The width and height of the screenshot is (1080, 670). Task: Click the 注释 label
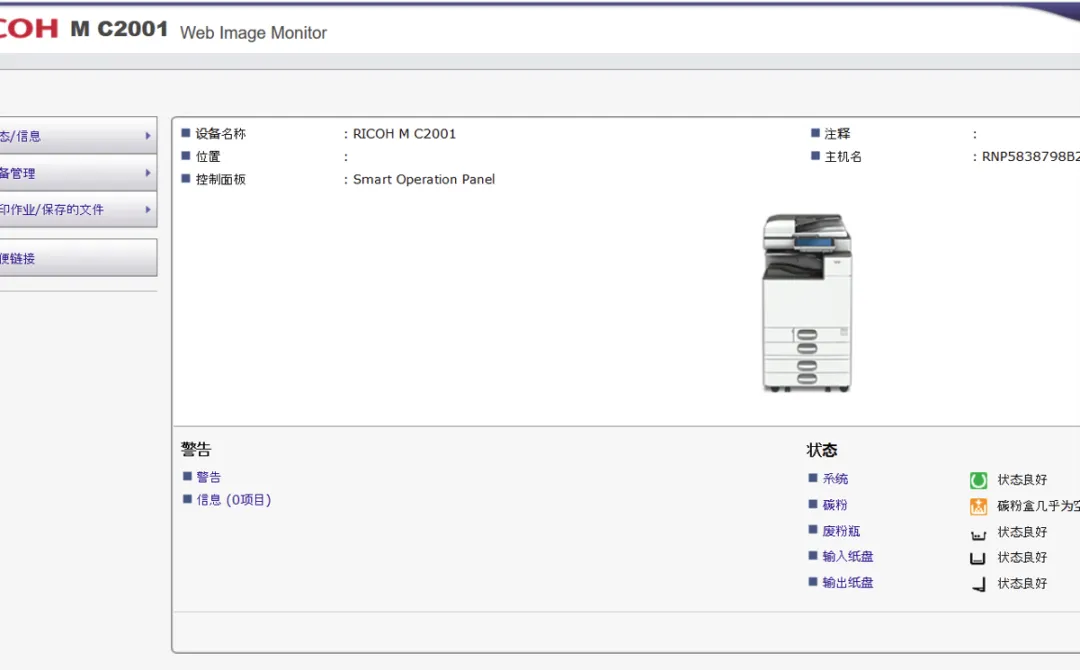point(838,134)
